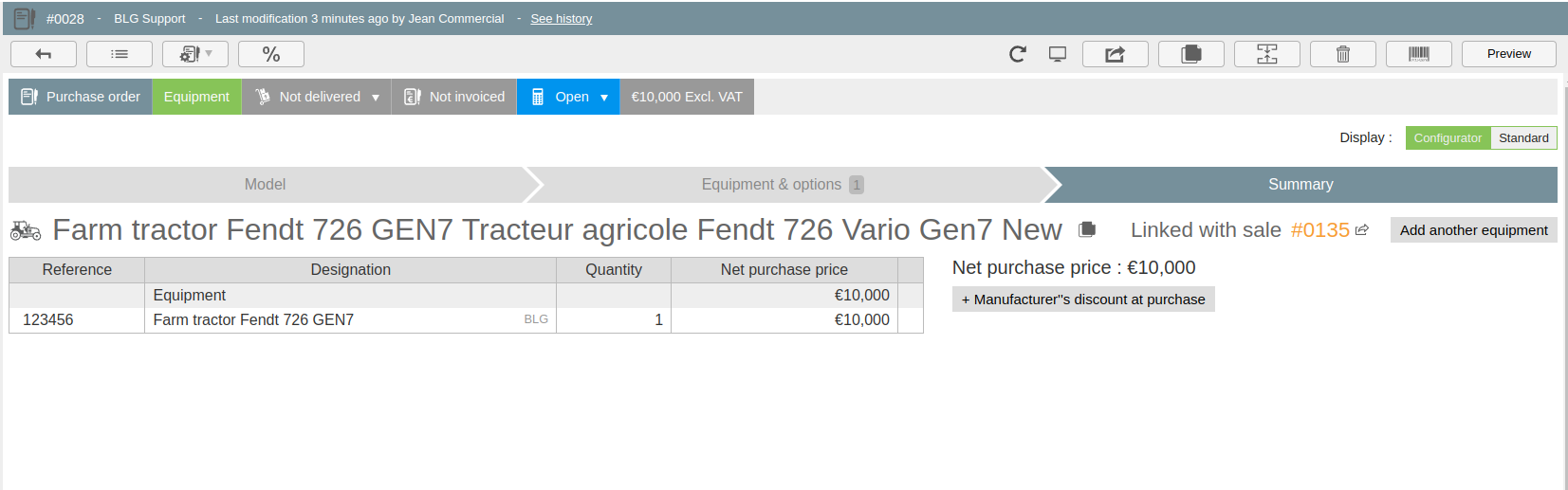Switch display to Configurator
This screenshot has height=490, width=1568.
click(x=1448, y=138)
